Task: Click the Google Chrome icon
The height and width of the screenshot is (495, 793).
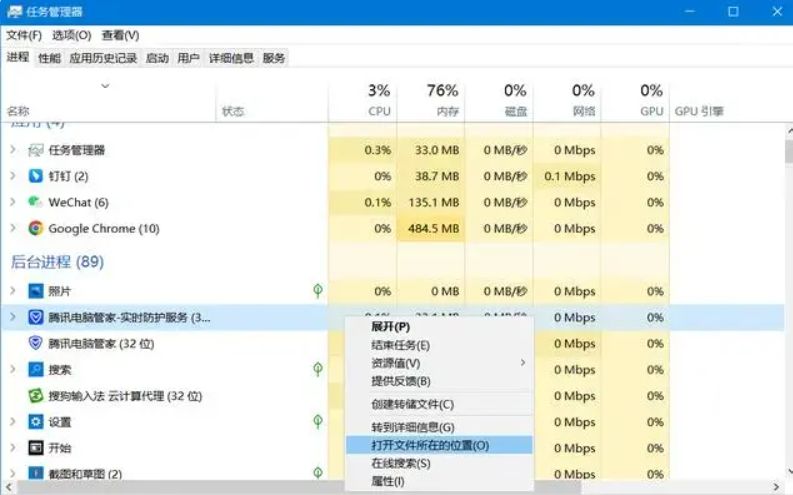Action: [35, 229]
